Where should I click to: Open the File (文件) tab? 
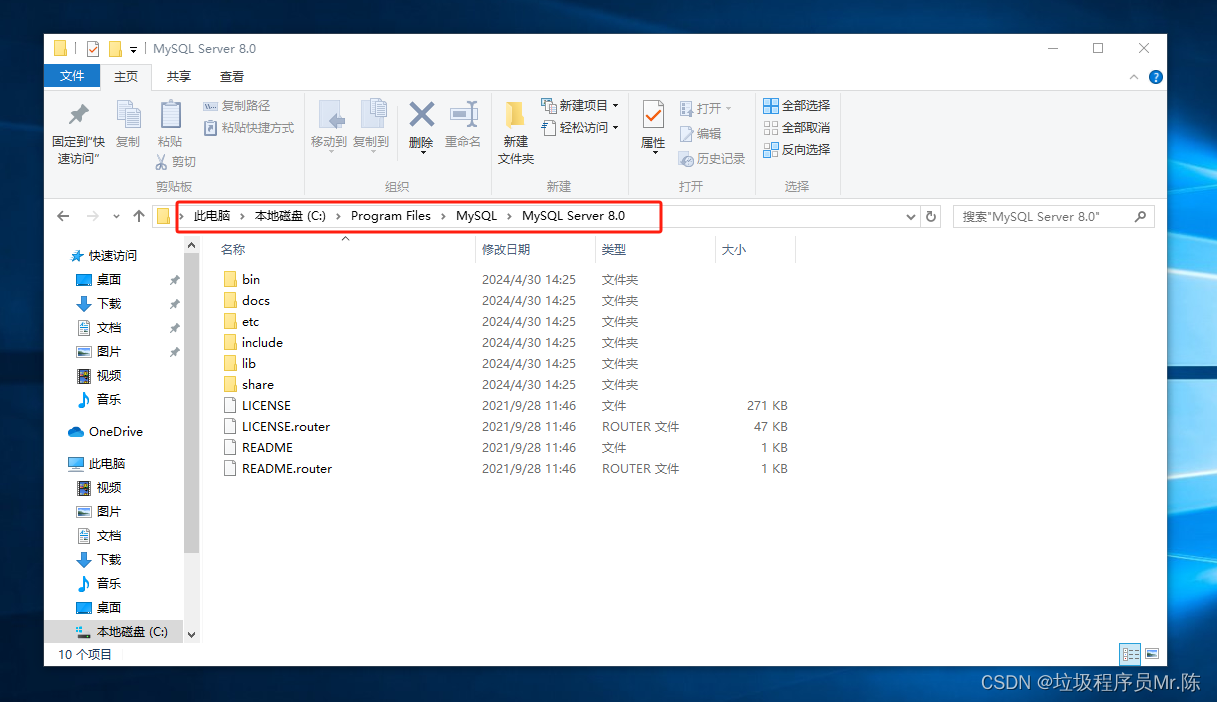tap(73, 76)
